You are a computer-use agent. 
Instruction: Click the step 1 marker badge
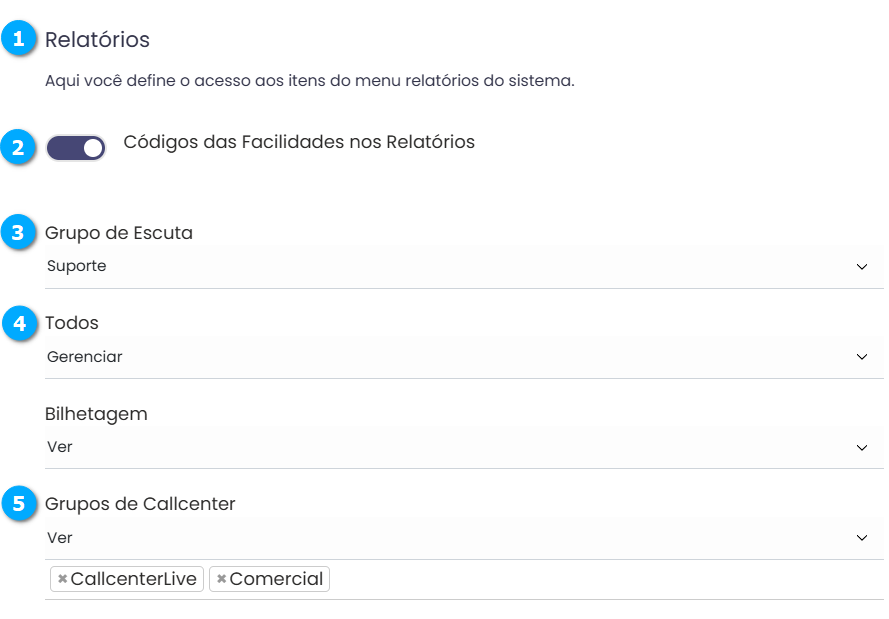tap(19, 40)
